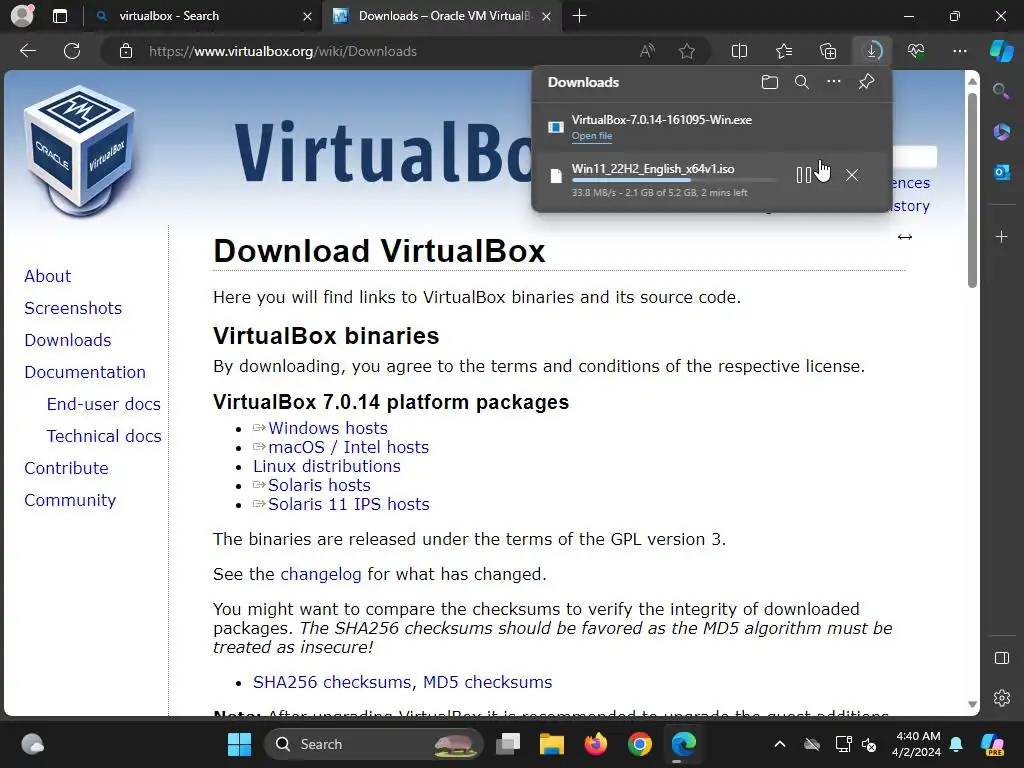This screenshot has width=1024, height=768.
Task: Click the VirtualBox cube logo
Action: (80, 152)
